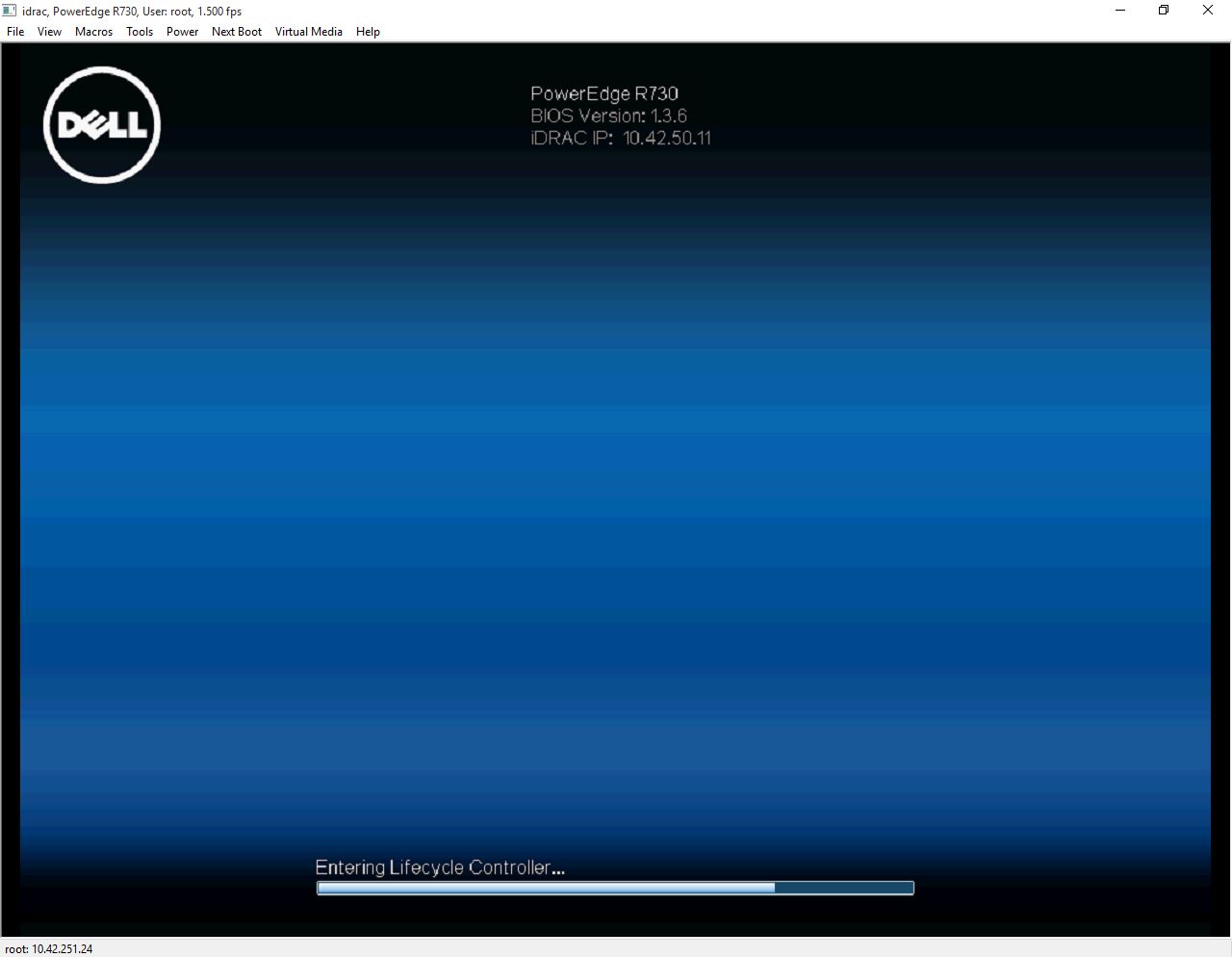This screenshot has height=957, width=1232.
Task: Open the Tools menu
Action: pos(140,32)
